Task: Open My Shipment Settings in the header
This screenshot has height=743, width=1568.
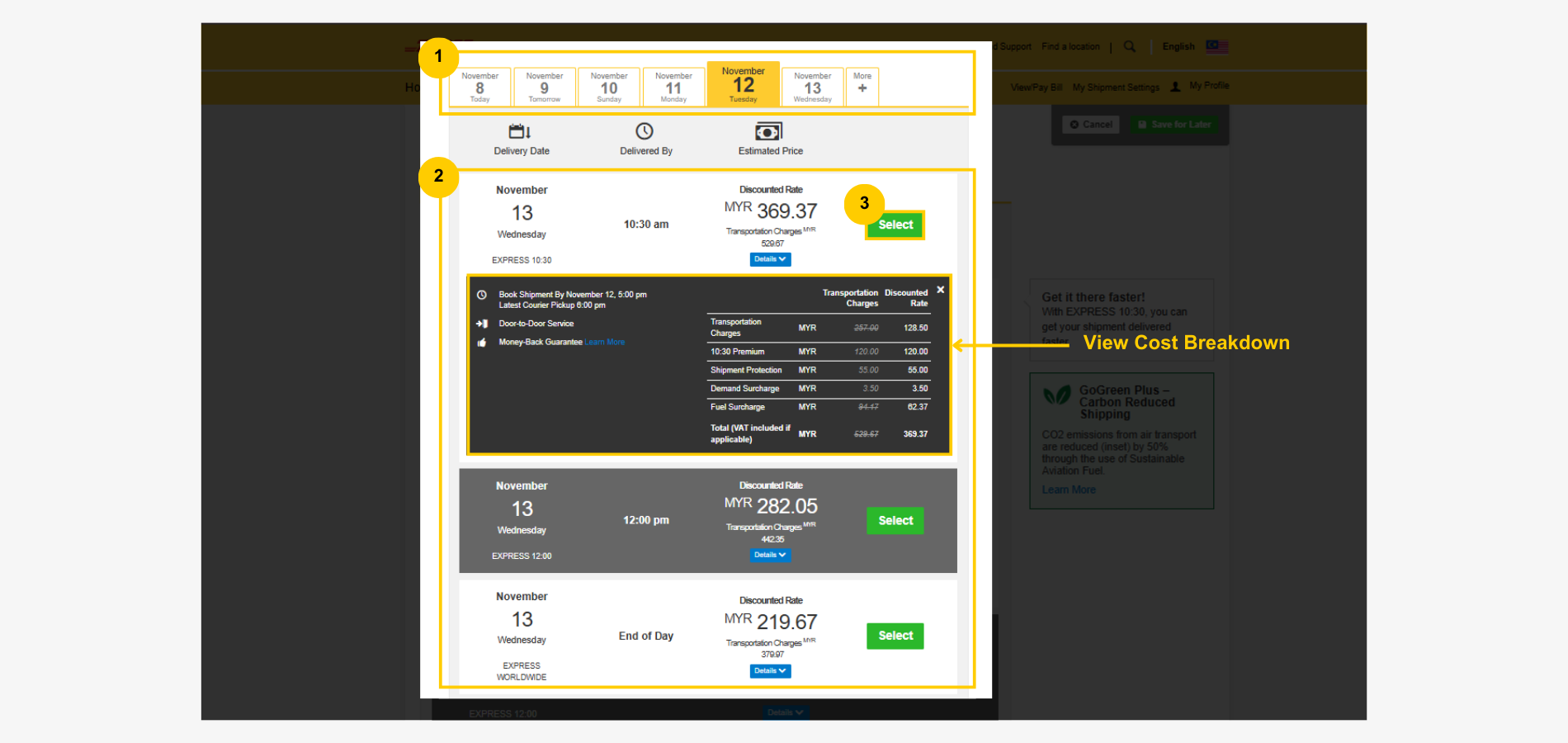Action: pyautogui.click(x=1116, y=87)
